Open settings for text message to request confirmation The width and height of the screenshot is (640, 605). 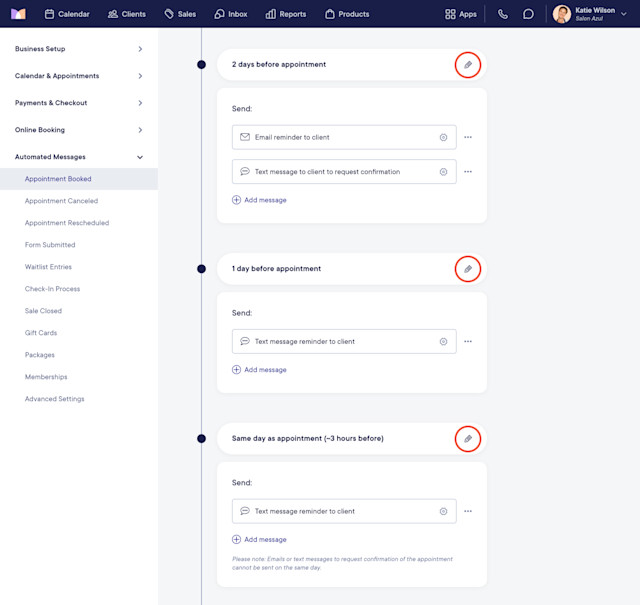pos(443,172)
